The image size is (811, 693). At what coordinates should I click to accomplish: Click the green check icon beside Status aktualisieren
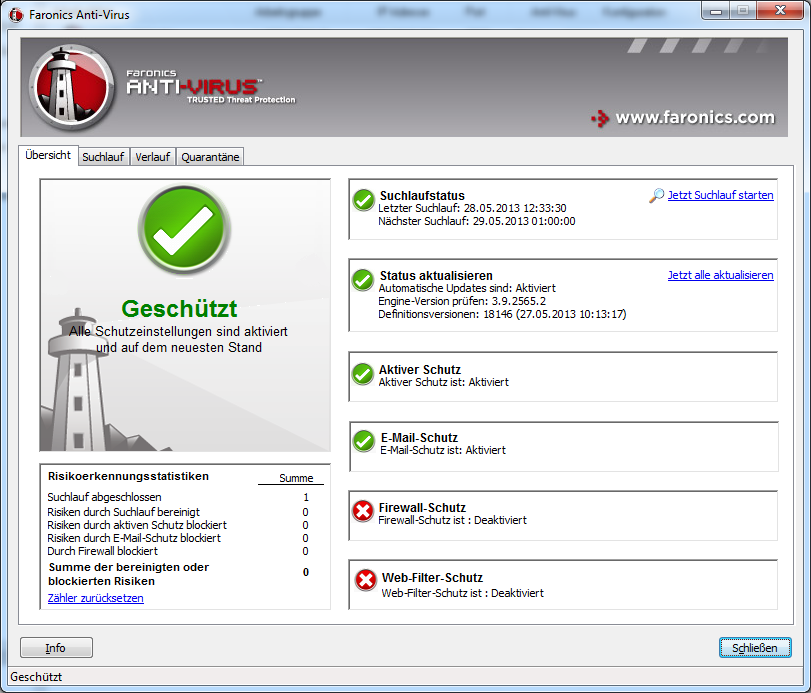point(363,280)
